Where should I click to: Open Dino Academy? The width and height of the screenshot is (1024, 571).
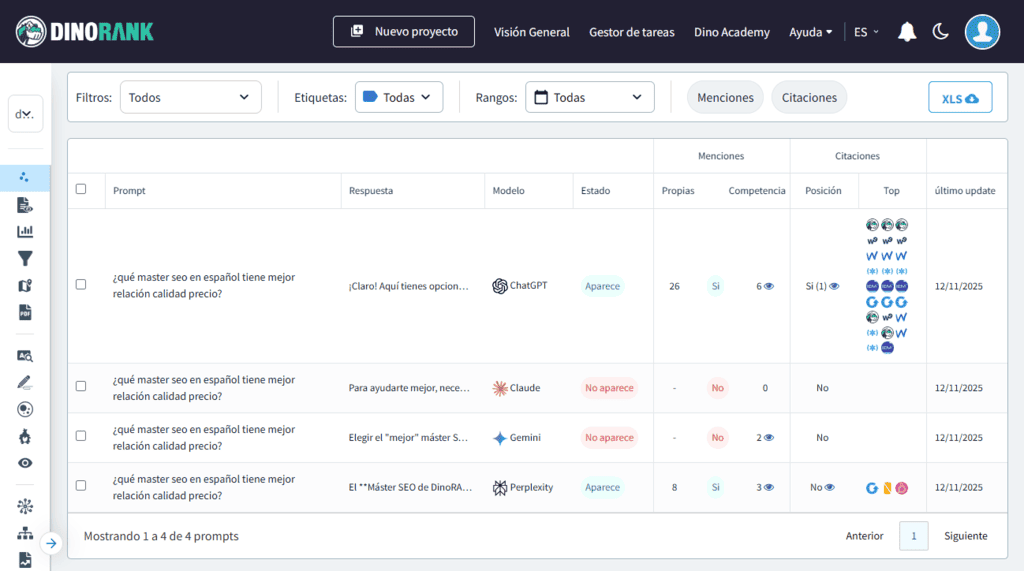pyautogui.click(x=731, y=32)
